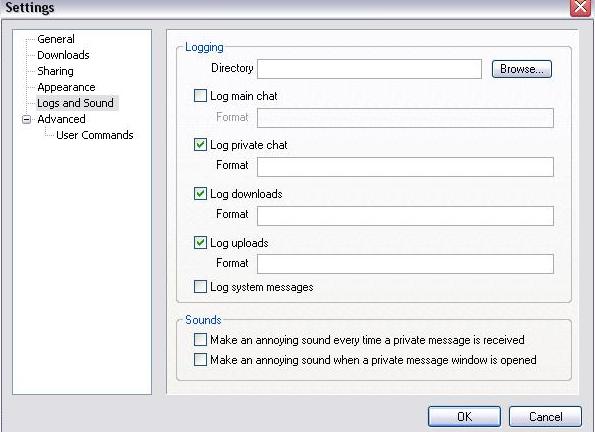Select Downloads in the settings tree
The width and height of the screenshot is (595, 432).
tap(63, 55)
